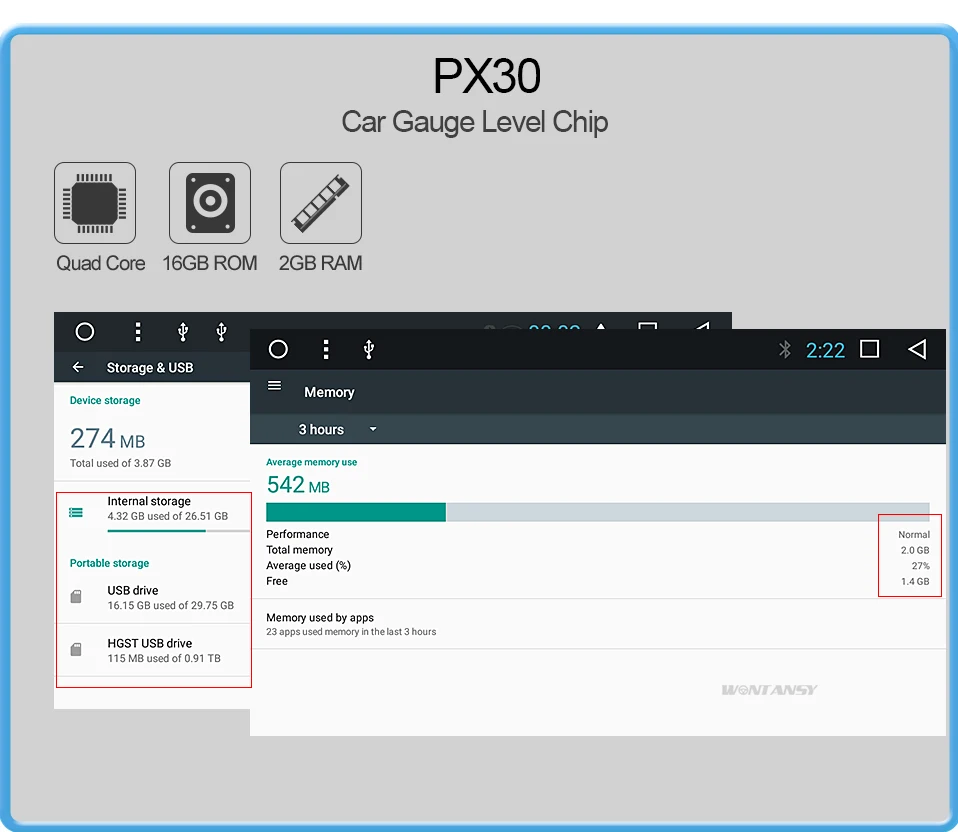This screenshot has width=958, height=832.
Task: Open the overflow menu on Storage & USB screen
Action: pyautogui.click(x=138, y=331)
